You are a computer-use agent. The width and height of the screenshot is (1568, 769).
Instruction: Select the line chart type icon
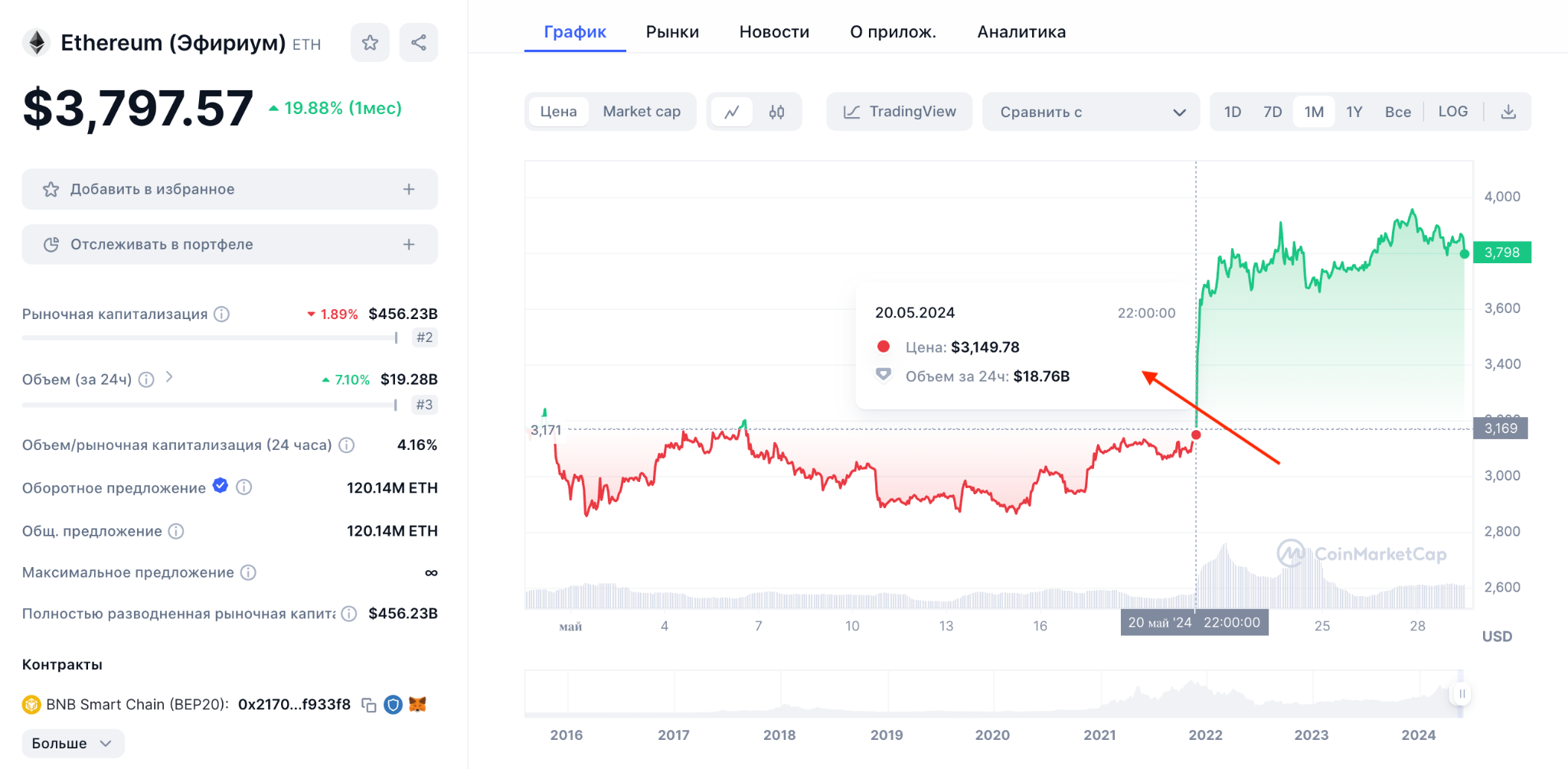(732, 112)
